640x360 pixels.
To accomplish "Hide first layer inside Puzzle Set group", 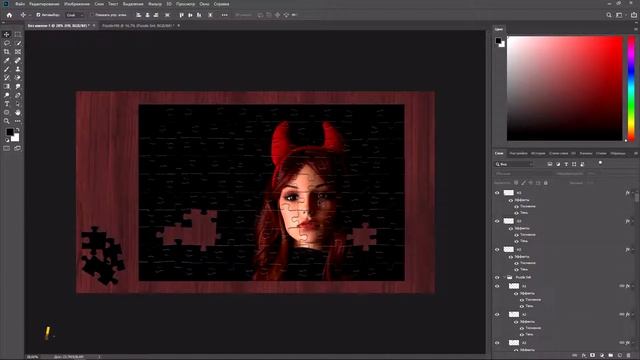I will [x=497, y=286].
